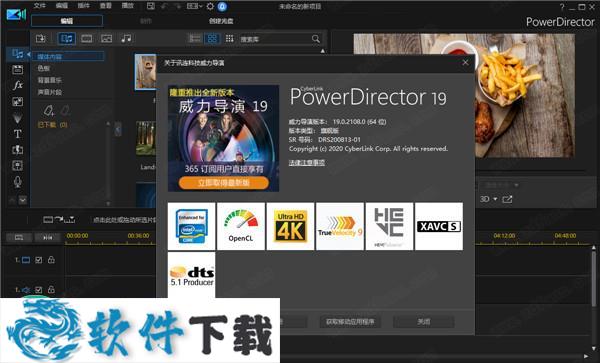Screen dimensions: 600x363
Task: Show all media types filter
Action: pos(67,39)
